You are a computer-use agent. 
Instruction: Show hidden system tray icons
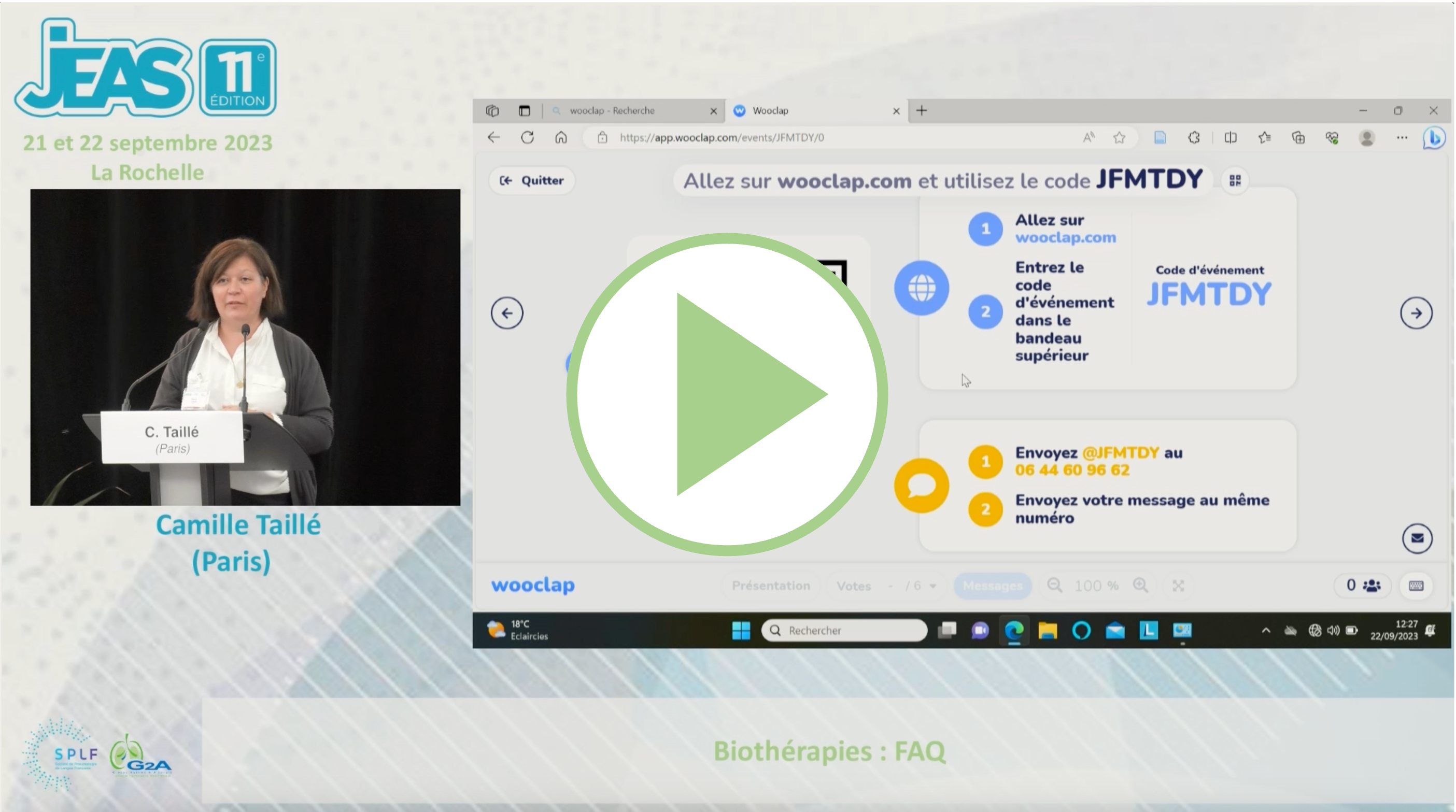pos(1266,630)
